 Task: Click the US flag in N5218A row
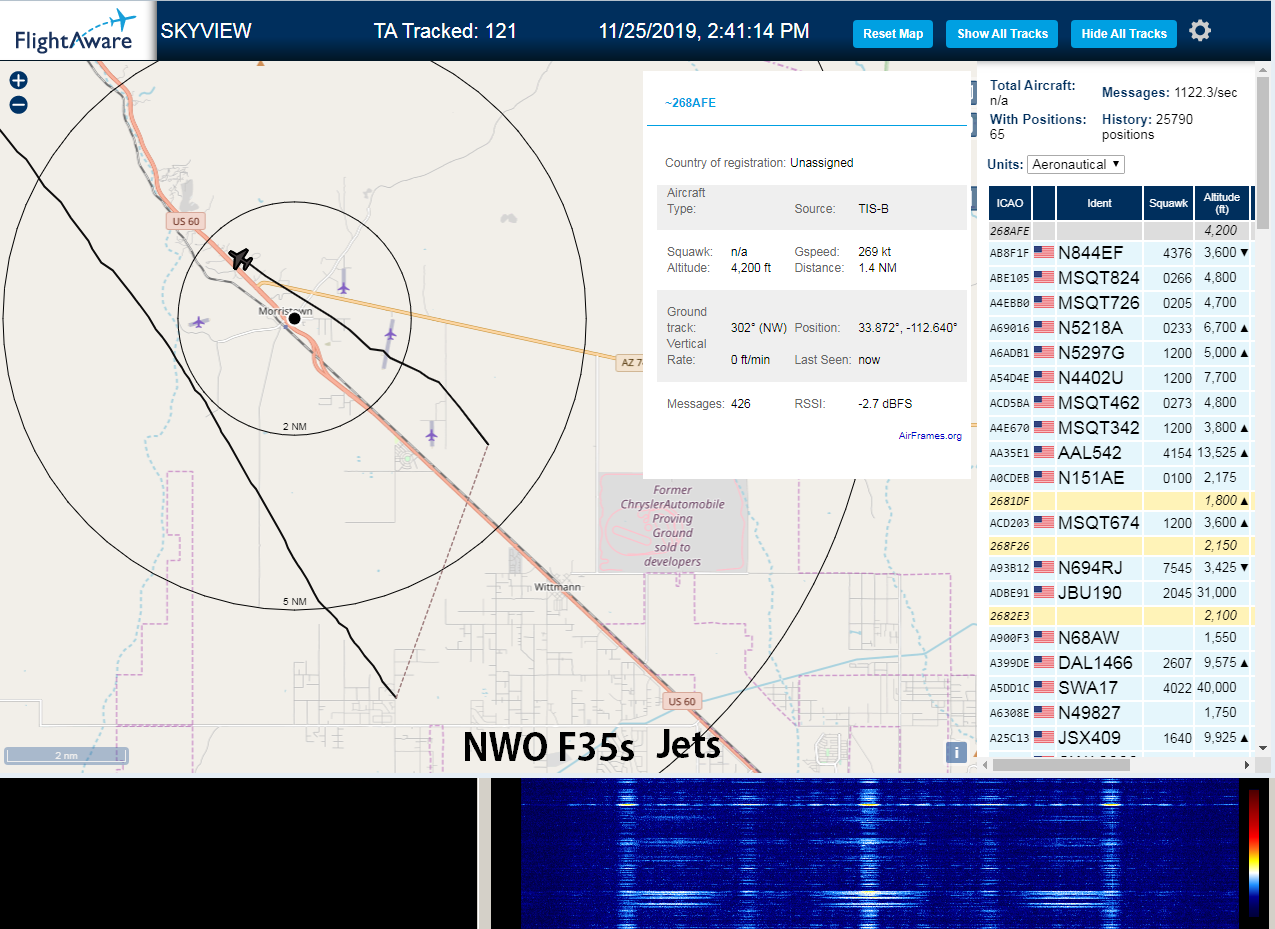1044,328
